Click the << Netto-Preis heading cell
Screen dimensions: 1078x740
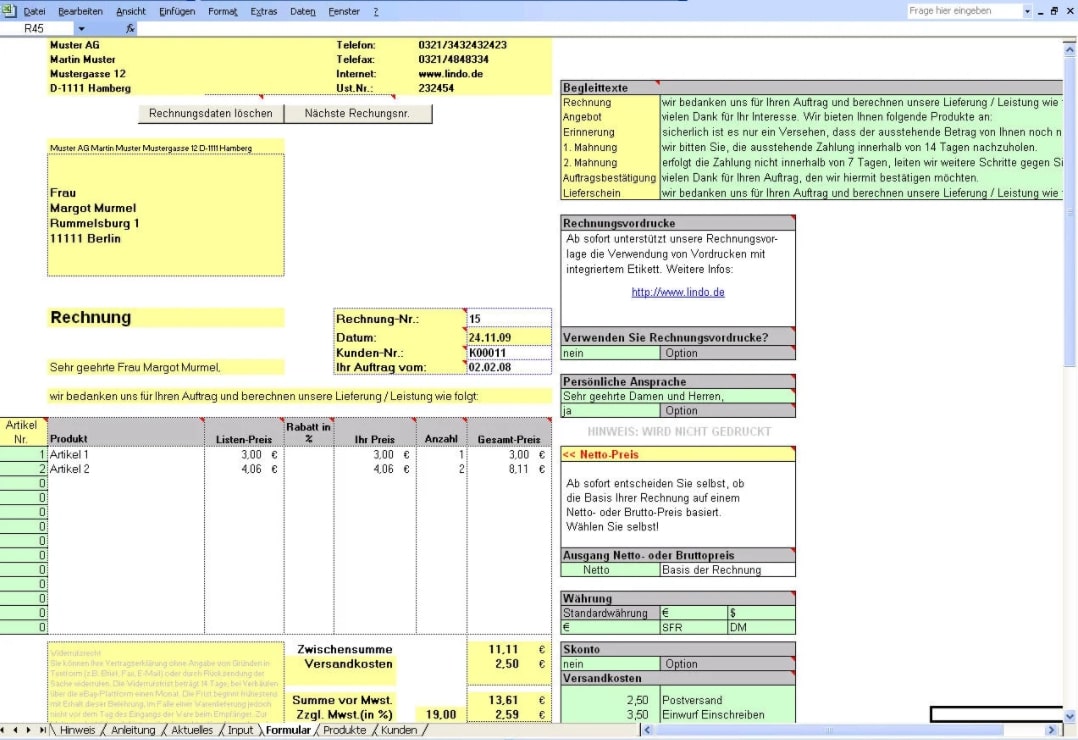(678, 455)
